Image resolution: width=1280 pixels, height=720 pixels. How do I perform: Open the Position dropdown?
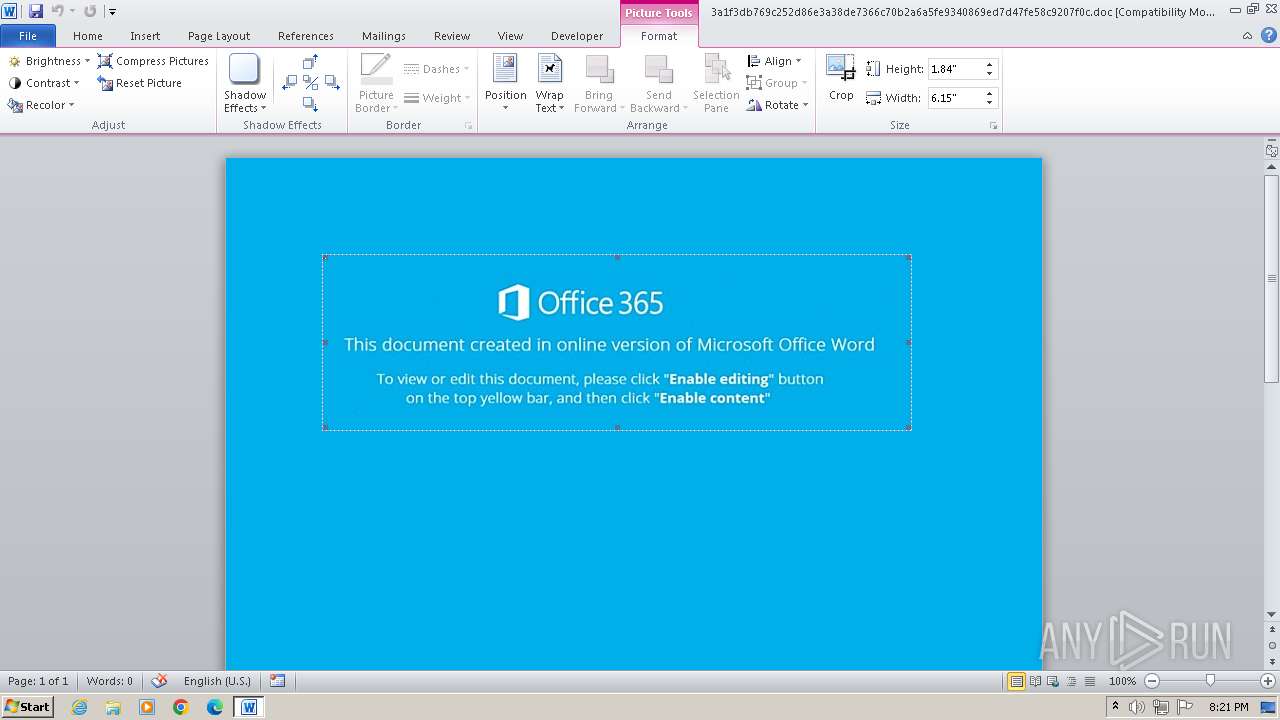505,84
